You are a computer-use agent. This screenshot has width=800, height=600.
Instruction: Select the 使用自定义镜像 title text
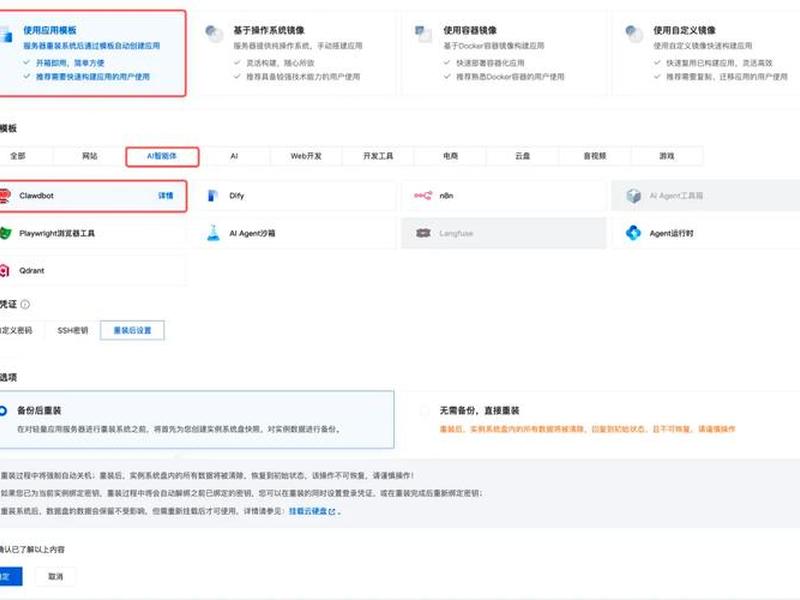click(x=684, y=31)
